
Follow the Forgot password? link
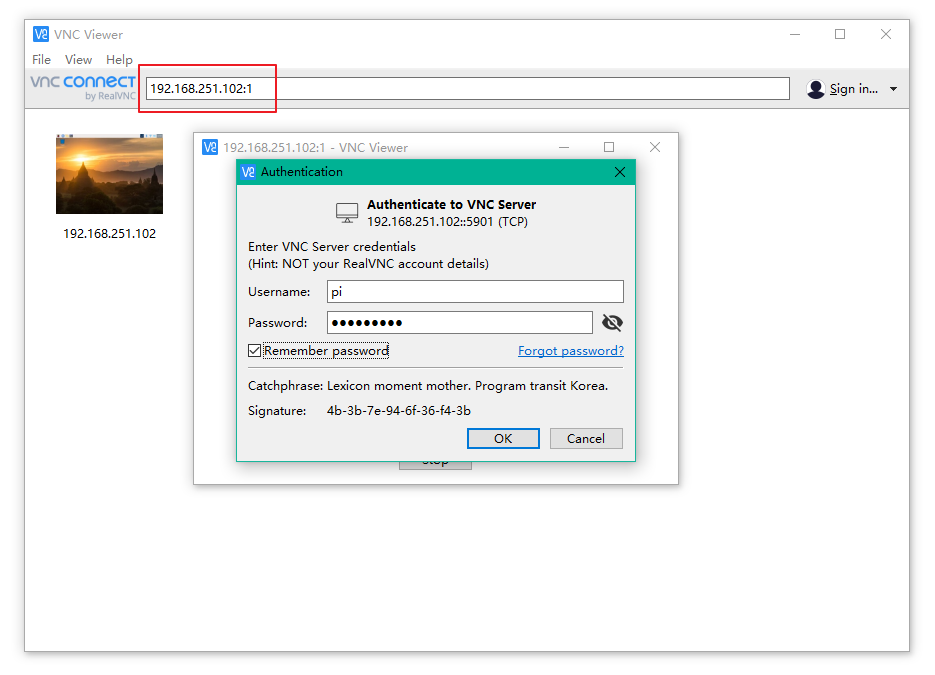[570, 351]
